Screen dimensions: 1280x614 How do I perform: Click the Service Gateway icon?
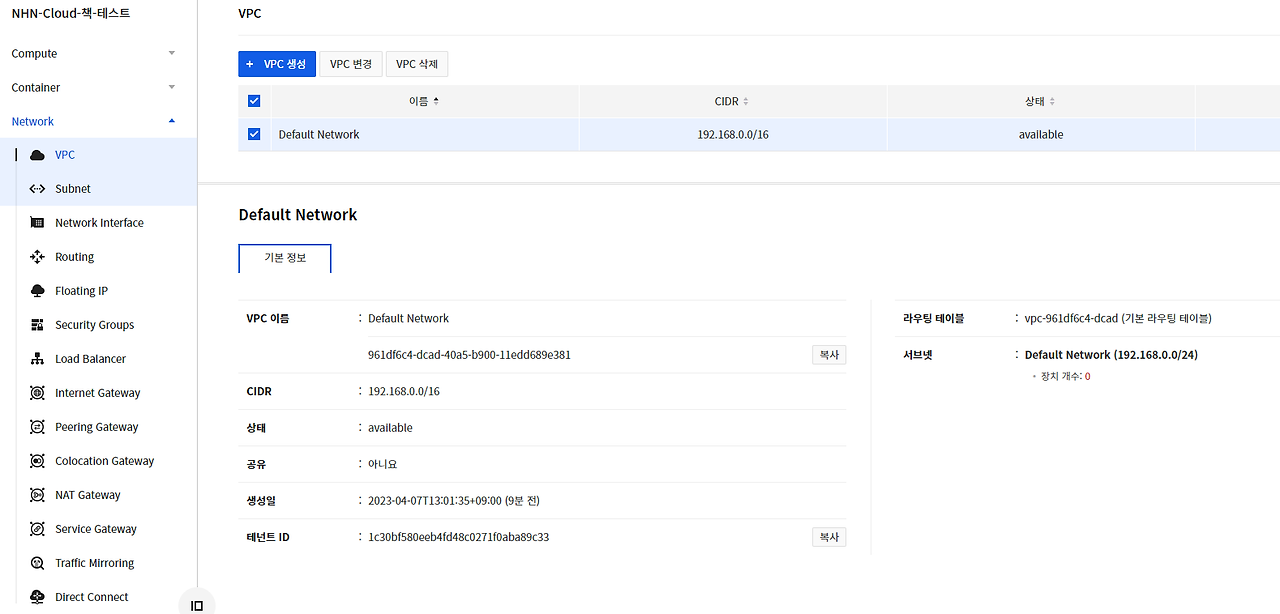coord(37,529)
